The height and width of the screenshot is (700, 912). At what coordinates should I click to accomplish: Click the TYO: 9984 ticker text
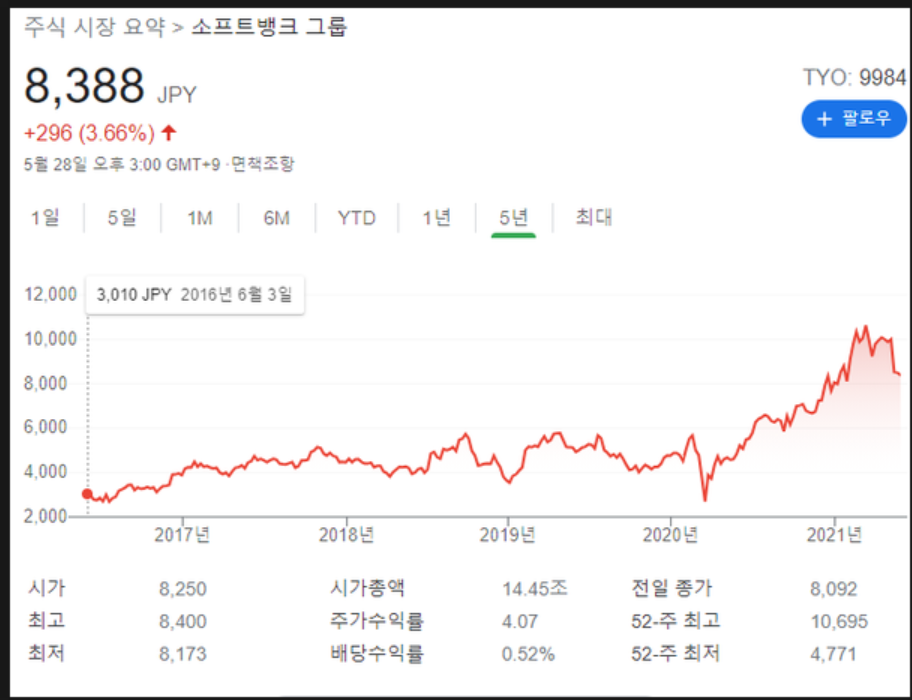[x=854, y=77]
